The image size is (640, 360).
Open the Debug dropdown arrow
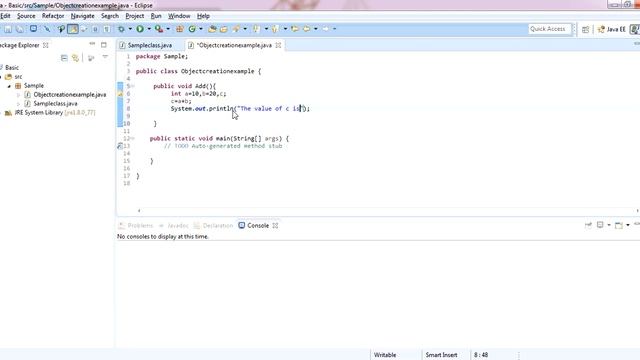coord(130,29)
